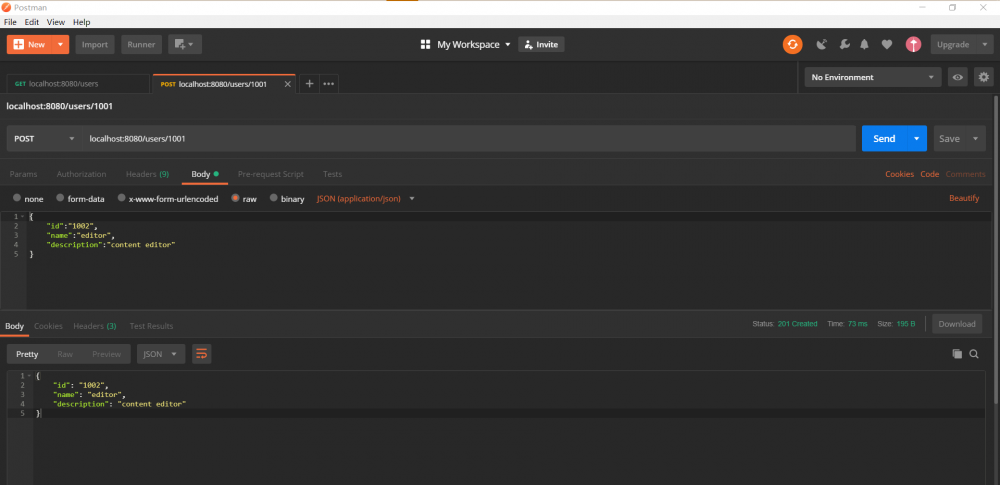Collapse line 1 fold arrow in response body

click(x=29, y=376)
